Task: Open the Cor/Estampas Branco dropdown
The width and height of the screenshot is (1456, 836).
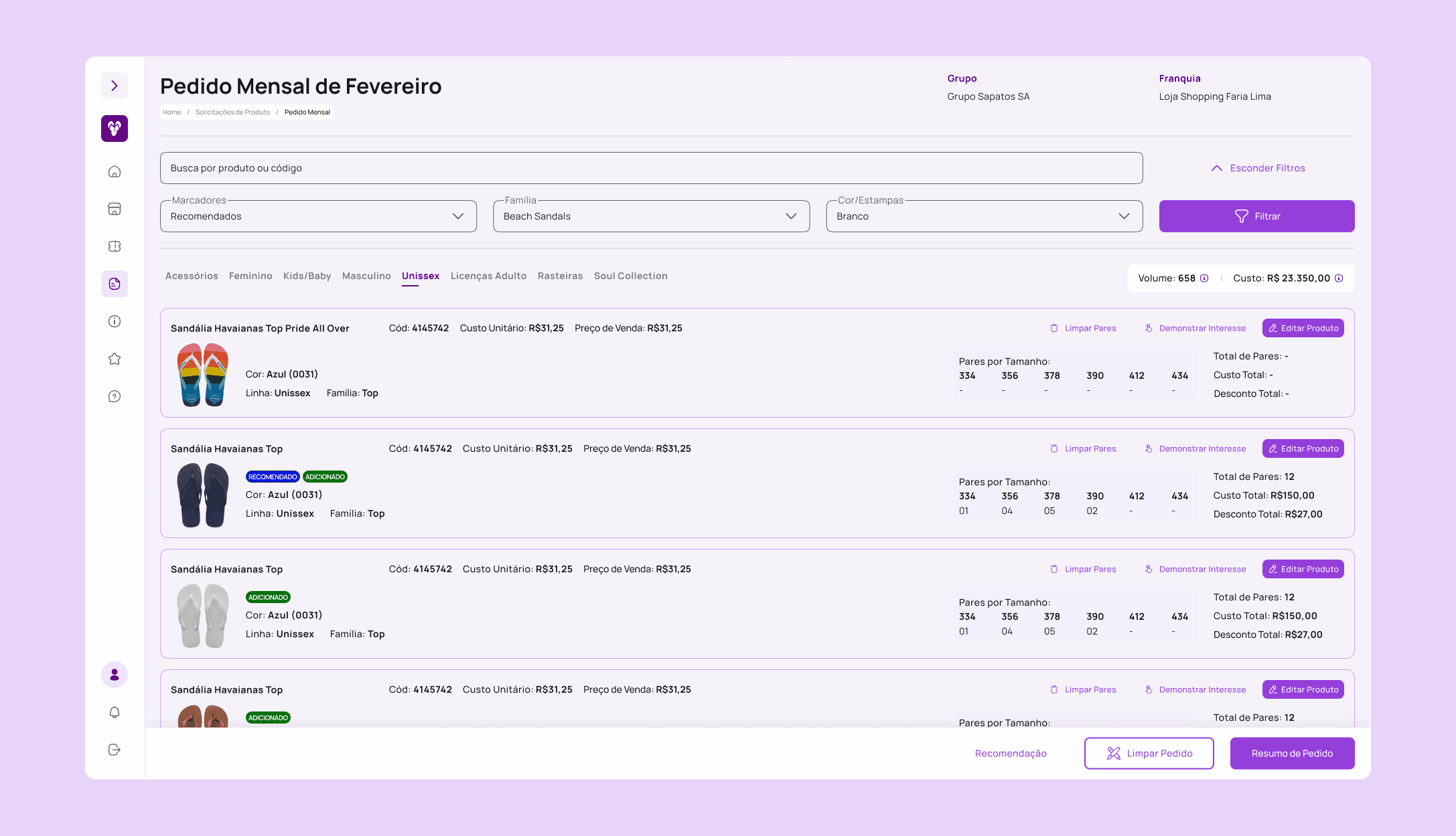Action: click(x=984, y=216)
